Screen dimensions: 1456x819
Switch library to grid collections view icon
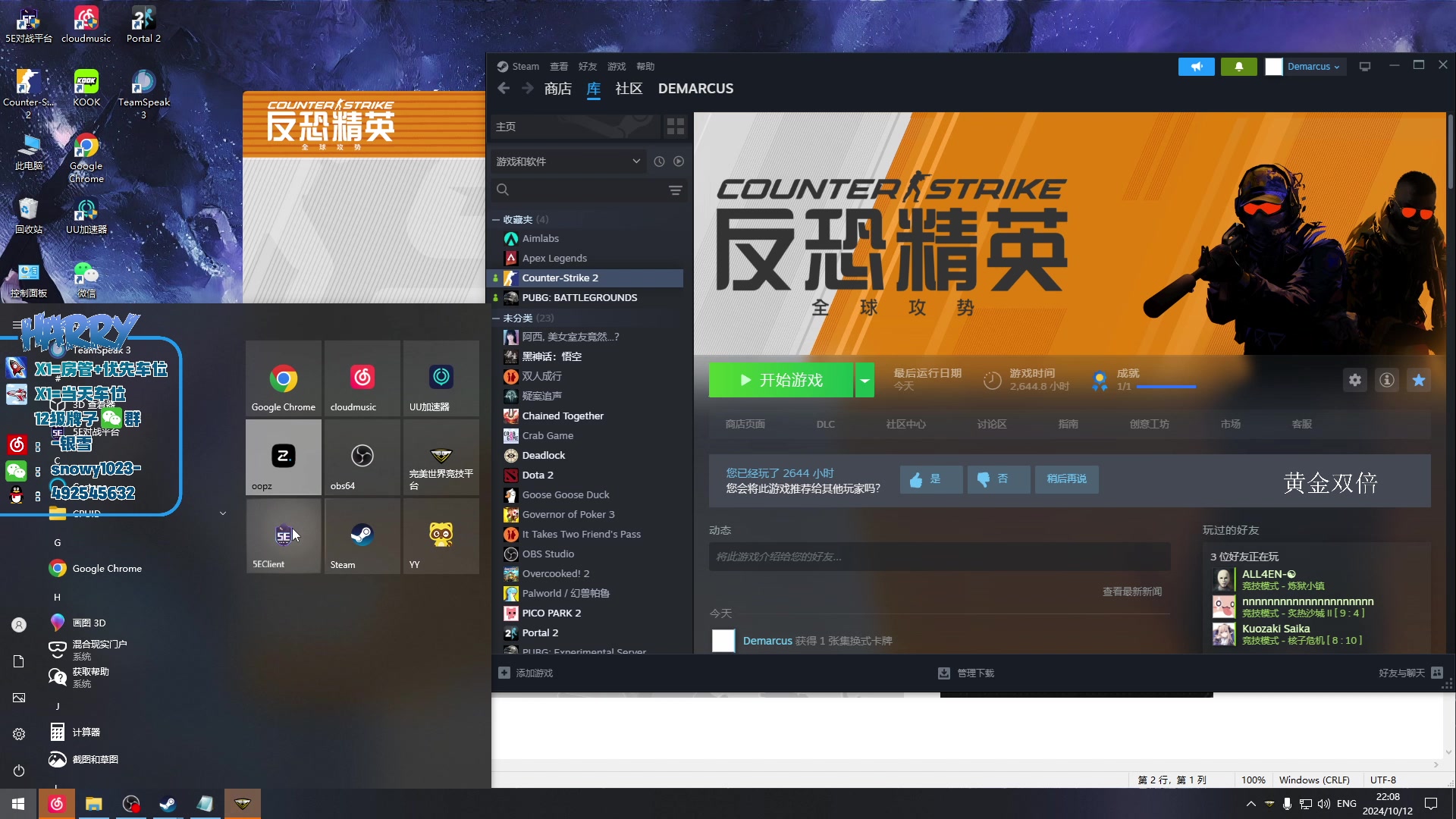[675, 126]
